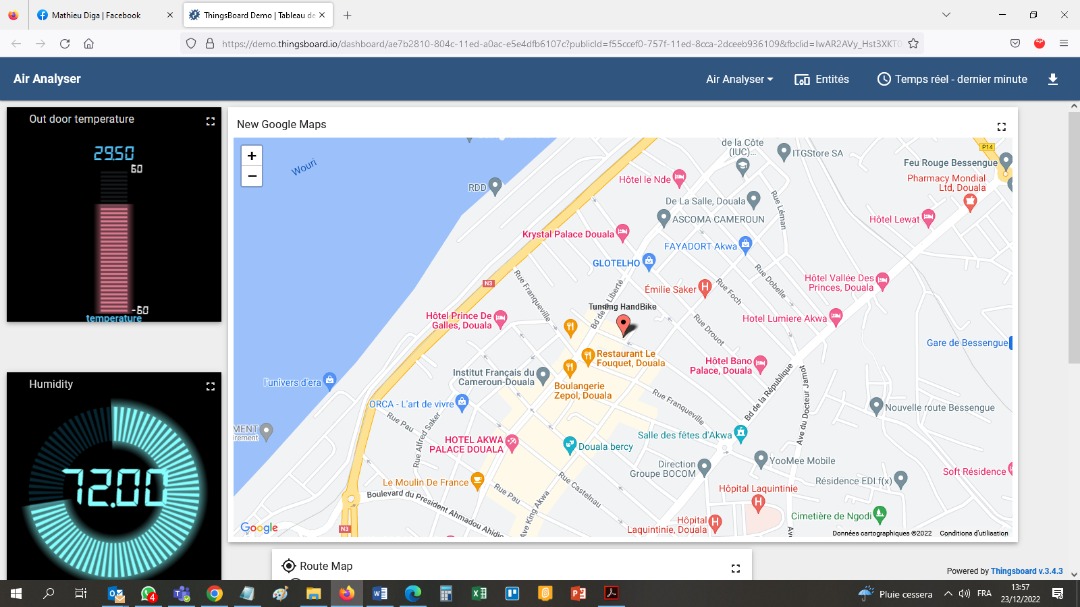The height and width of the screenshot is (607, 1080).
Task: Reload the current page
Action: click(65, 43)
